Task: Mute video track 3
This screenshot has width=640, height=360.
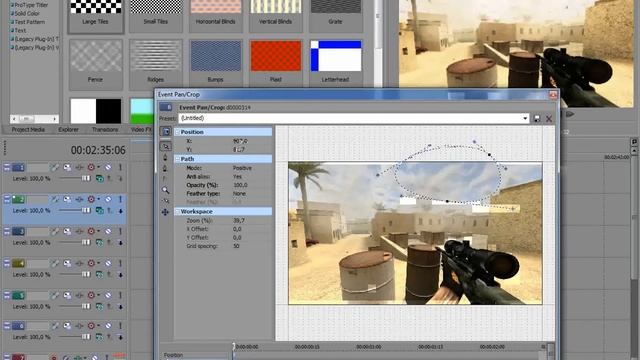Action: pos(108,231)
